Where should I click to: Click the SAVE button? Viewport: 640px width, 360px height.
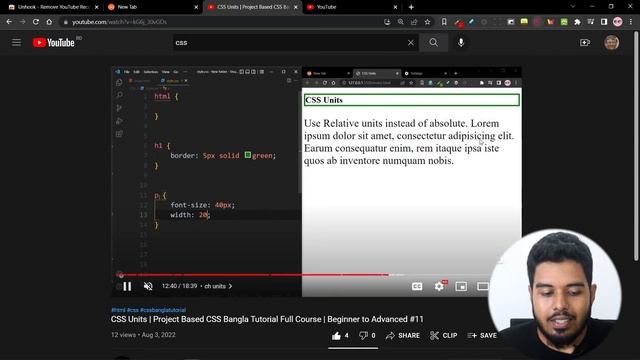(482, 336)
